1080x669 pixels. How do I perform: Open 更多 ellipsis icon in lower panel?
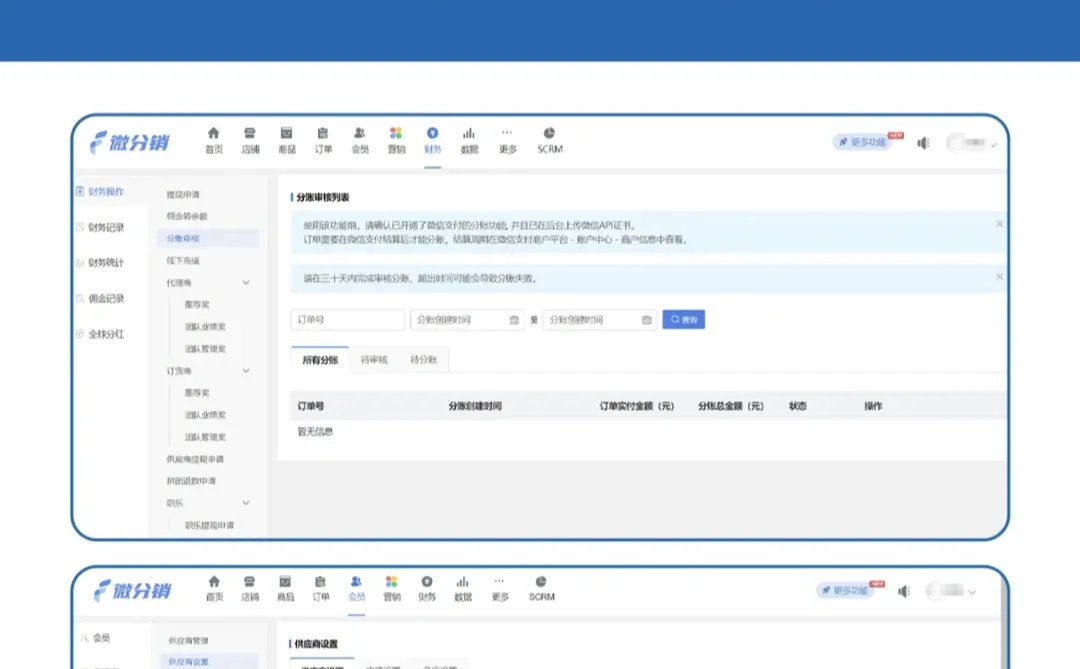[499, 581]
